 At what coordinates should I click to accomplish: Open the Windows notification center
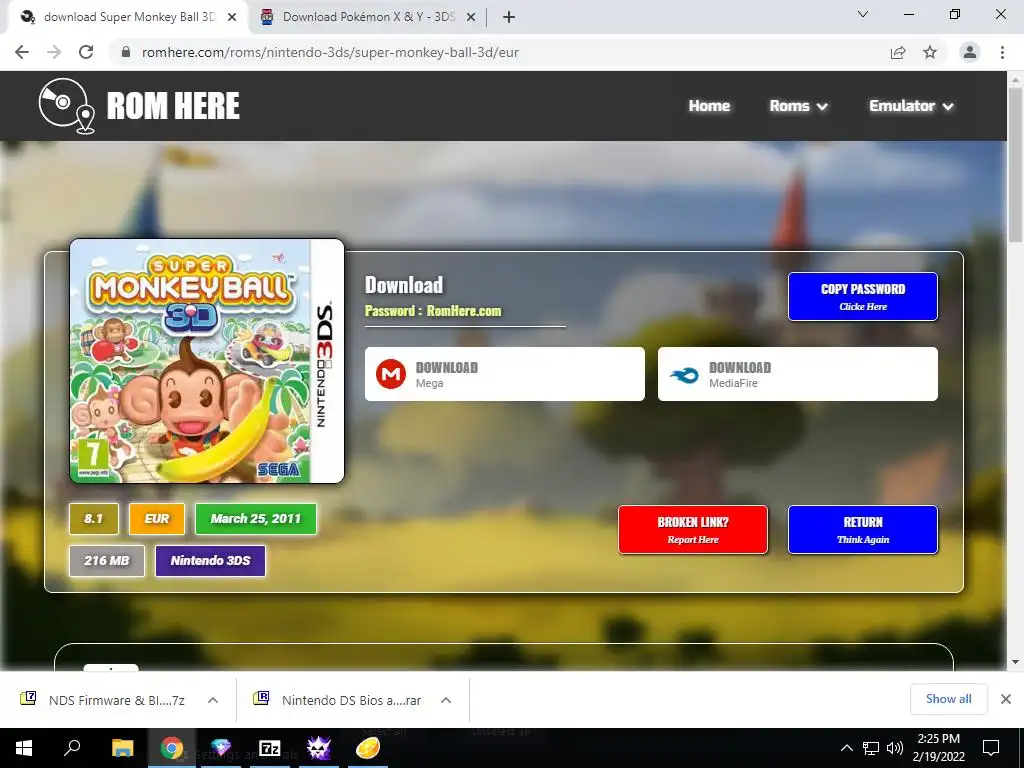(x=991, y=748)
